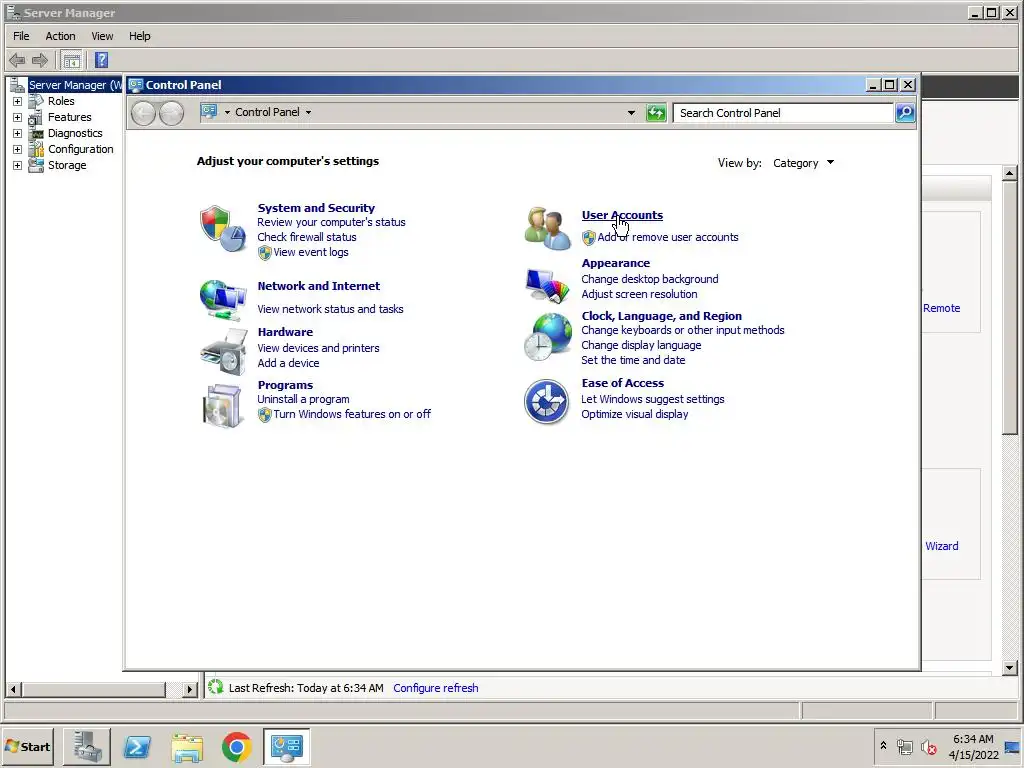Click the Remote link in Server Manager
Screen dimensions: 1024x768
(x=941, y=308)
